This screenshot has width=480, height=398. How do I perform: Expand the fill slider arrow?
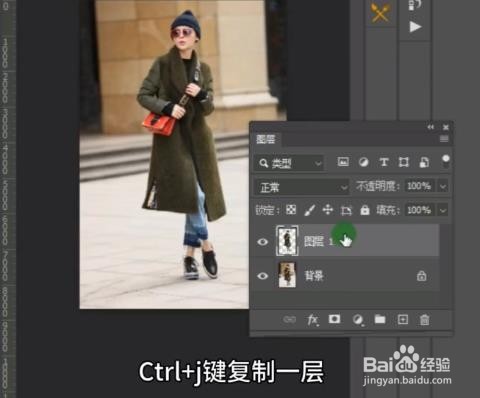(x=443, y=210)
